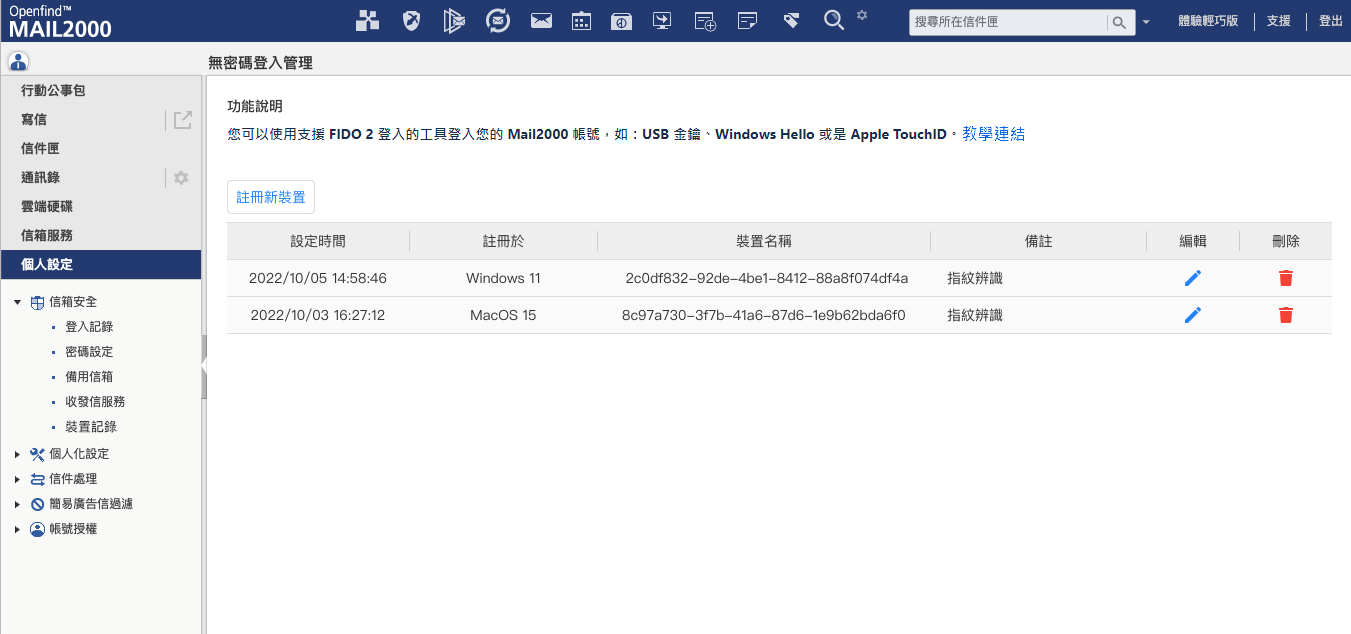Viewport: 1351px width, 634px height.
Task: Delete the Windows 11 device entry
Action: coord(1285,278)
